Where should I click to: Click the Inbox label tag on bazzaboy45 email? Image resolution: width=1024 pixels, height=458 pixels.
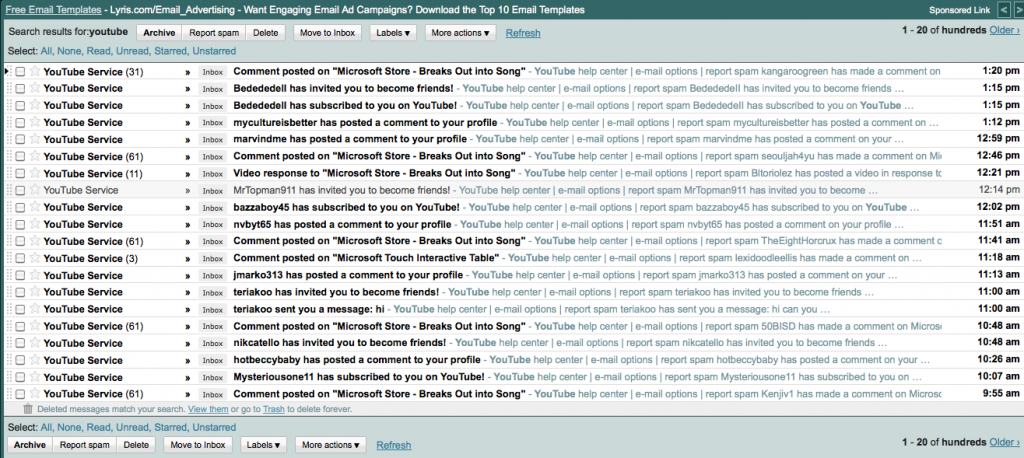[212, 207]
